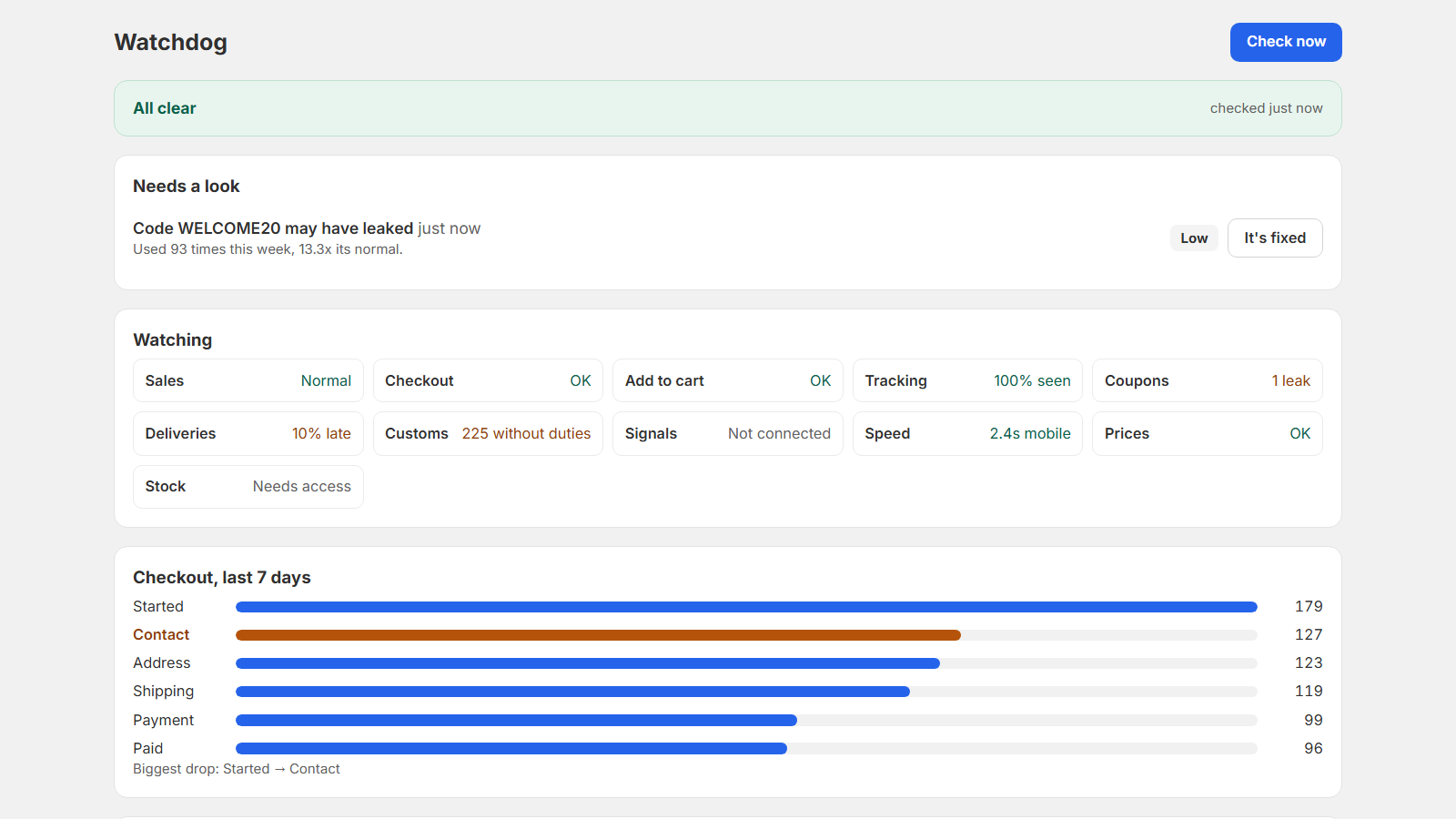Click the Address step label
Image resolution: width=1456 pixels, height=819 pixels.
[x=162, y=663]
